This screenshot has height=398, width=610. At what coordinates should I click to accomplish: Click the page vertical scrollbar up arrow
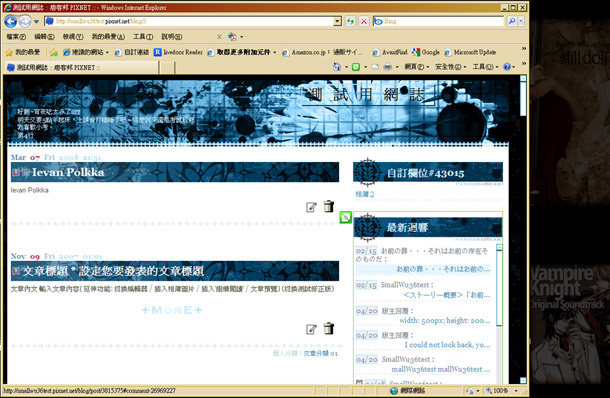(523, 79)
